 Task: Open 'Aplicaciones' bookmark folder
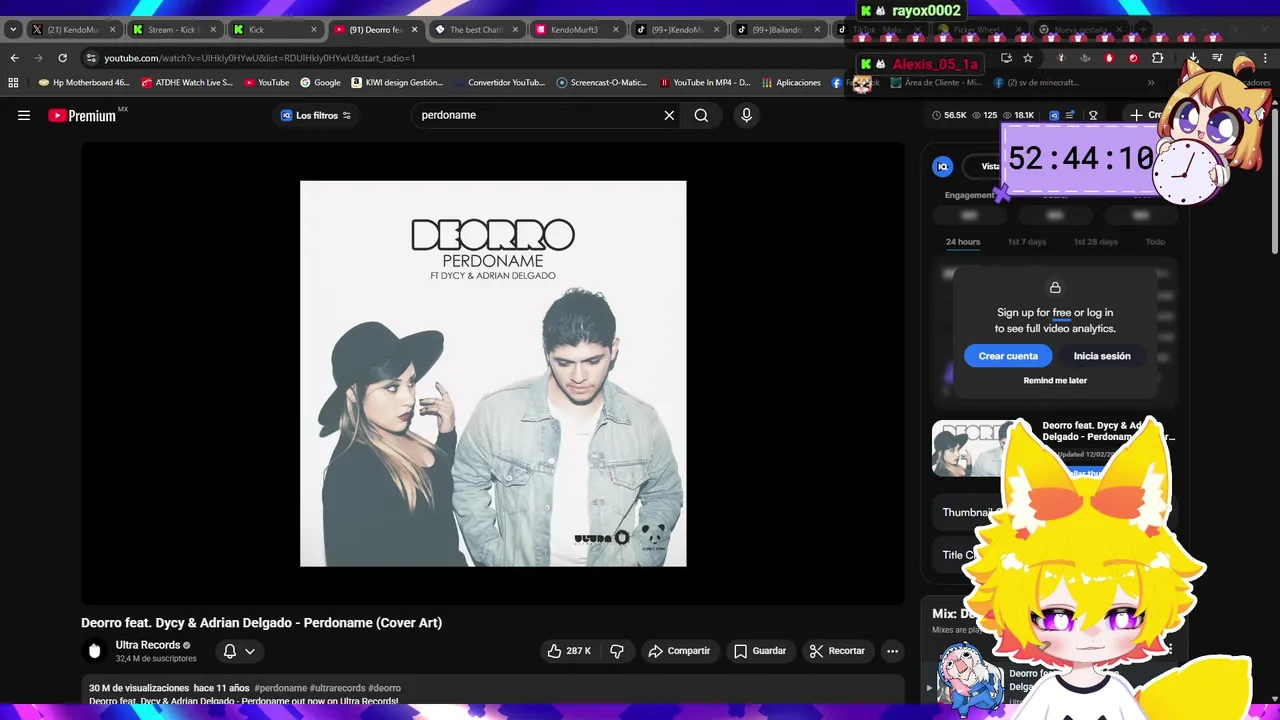(x=791, y=83)
